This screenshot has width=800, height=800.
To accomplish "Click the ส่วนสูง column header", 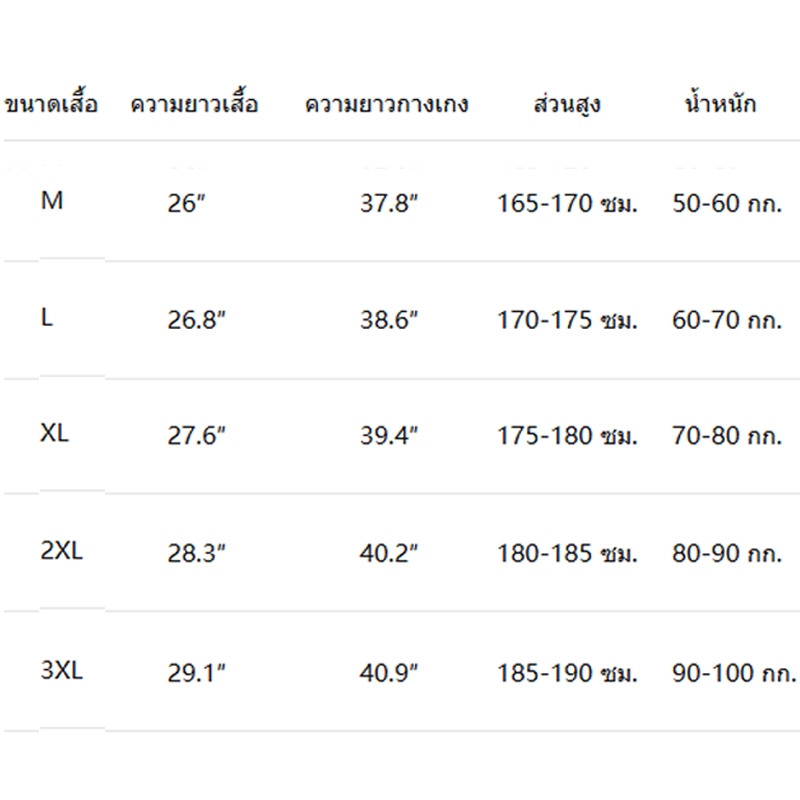I will tap(567, 104).
